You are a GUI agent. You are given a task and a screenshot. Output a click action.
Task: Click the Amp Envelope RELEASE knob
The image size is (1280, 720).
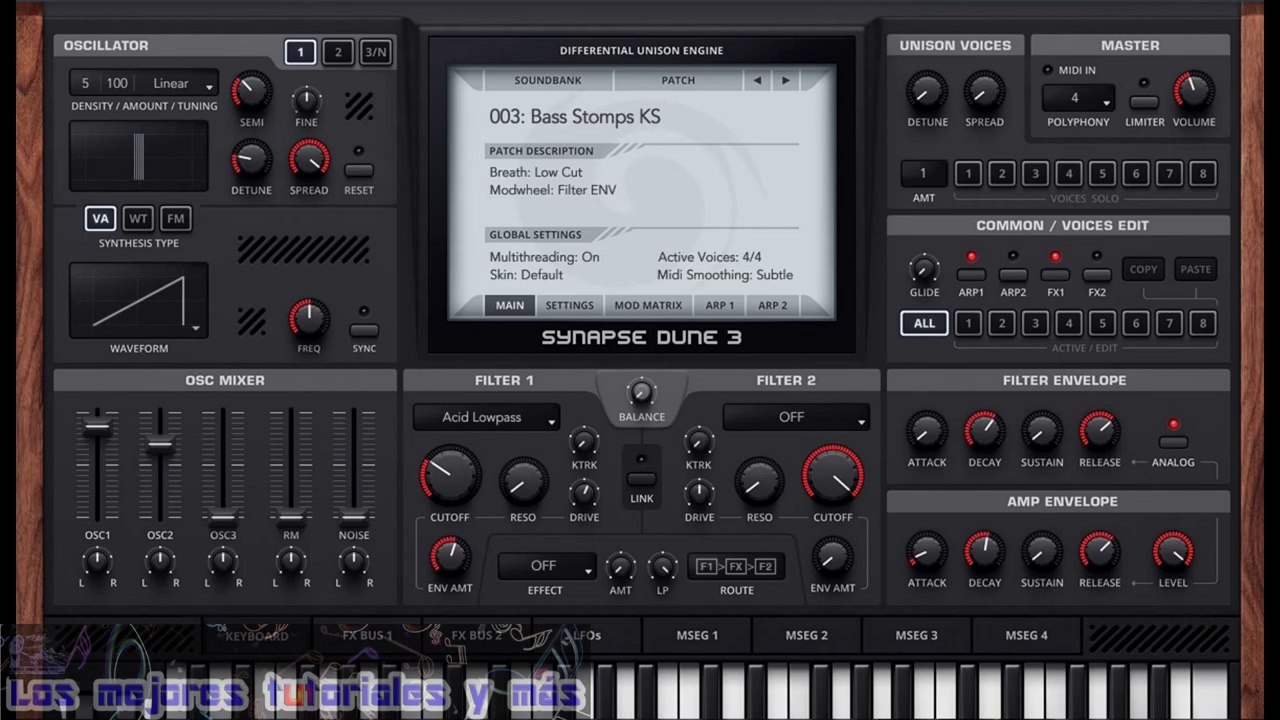tap(1099, 553)
